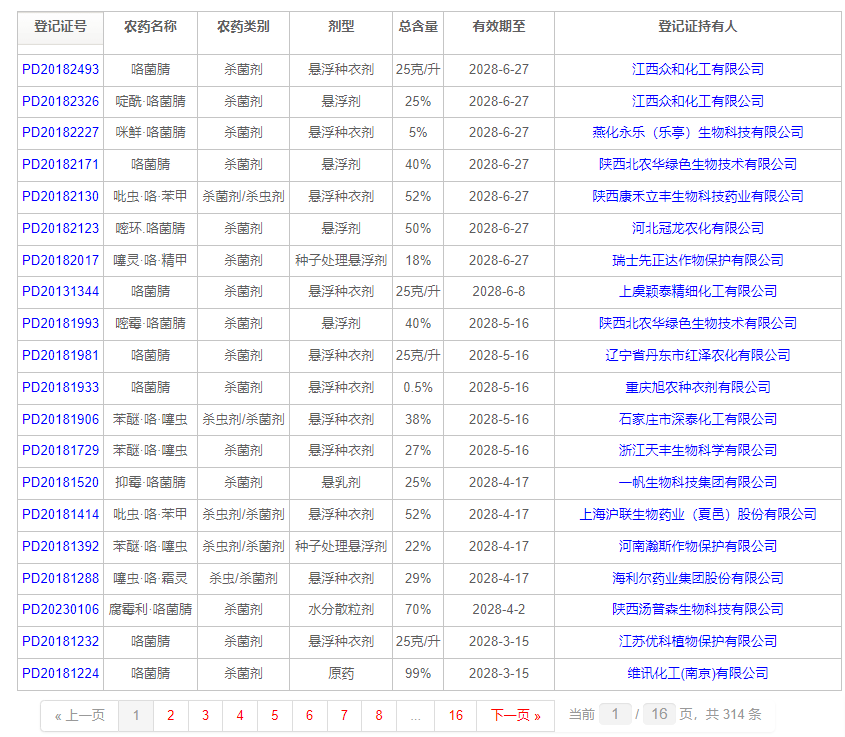The height and width of the screenshot is (737, 845).
Task: Open 江西众和化工有限公司 in the PD20182326 row
Action: [x=698, y=101]
